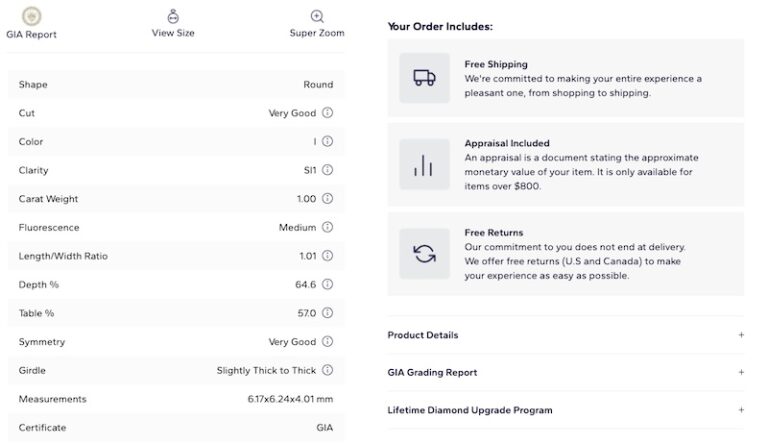Click info icon beside Cut Very Good
This screenshot has width=768, height=444.
[x=327, y=113]
